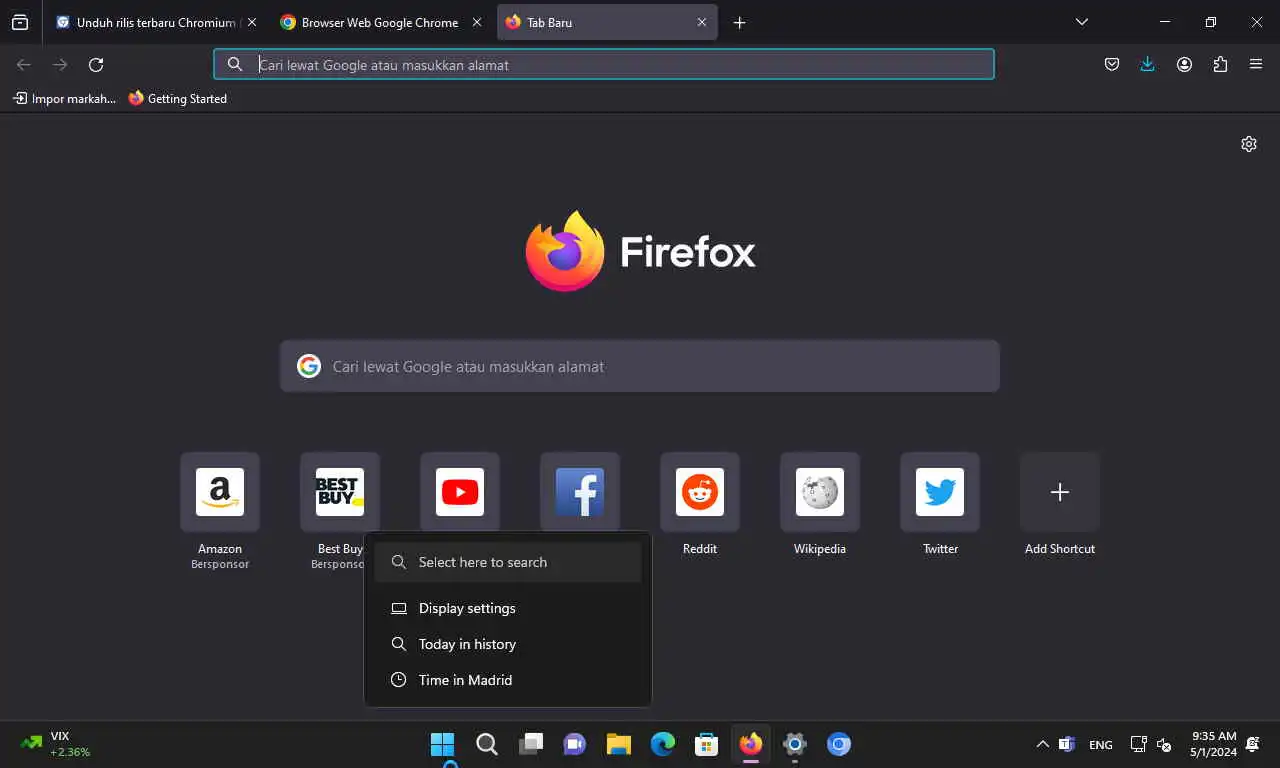
Task: Open Settings gear in taskbar
Action: coord(794,744)
